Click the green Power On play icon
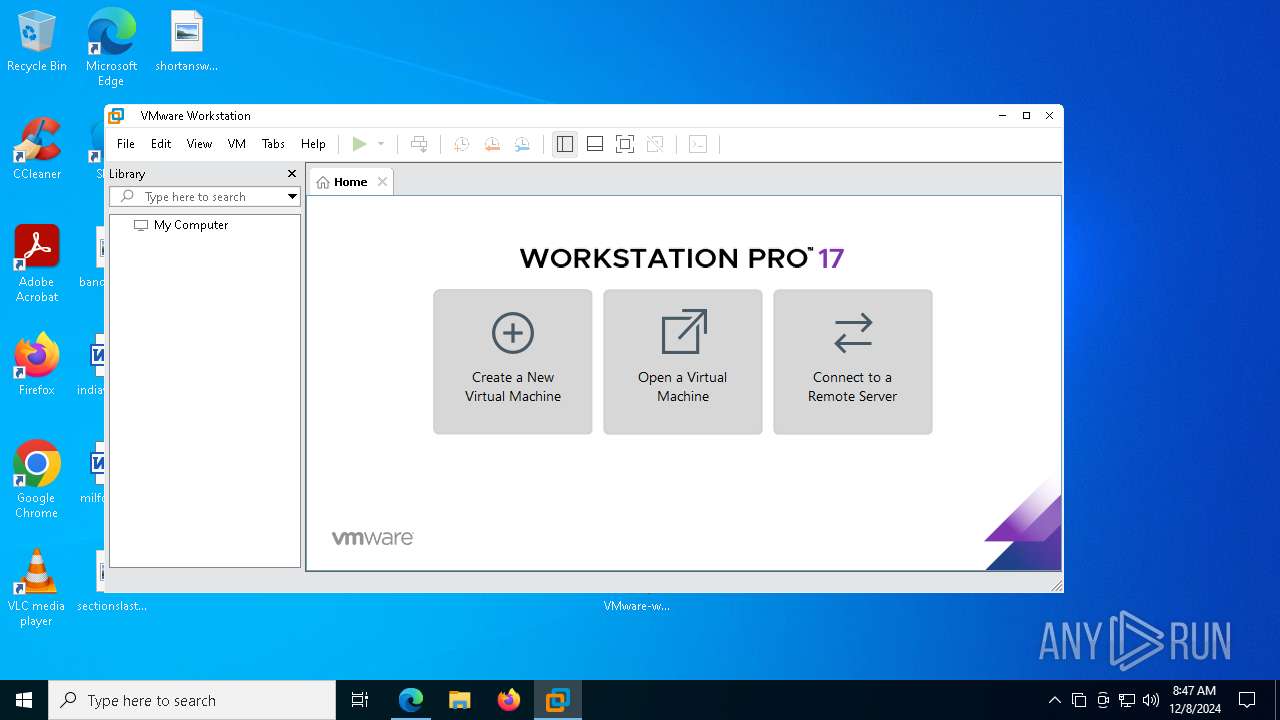1280x720 pixels. click(x=359, y=144)
